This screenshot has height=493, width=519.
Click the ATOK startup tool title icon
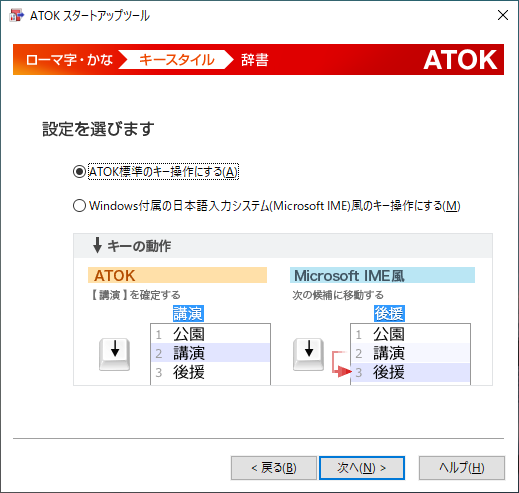pos(16,15)
